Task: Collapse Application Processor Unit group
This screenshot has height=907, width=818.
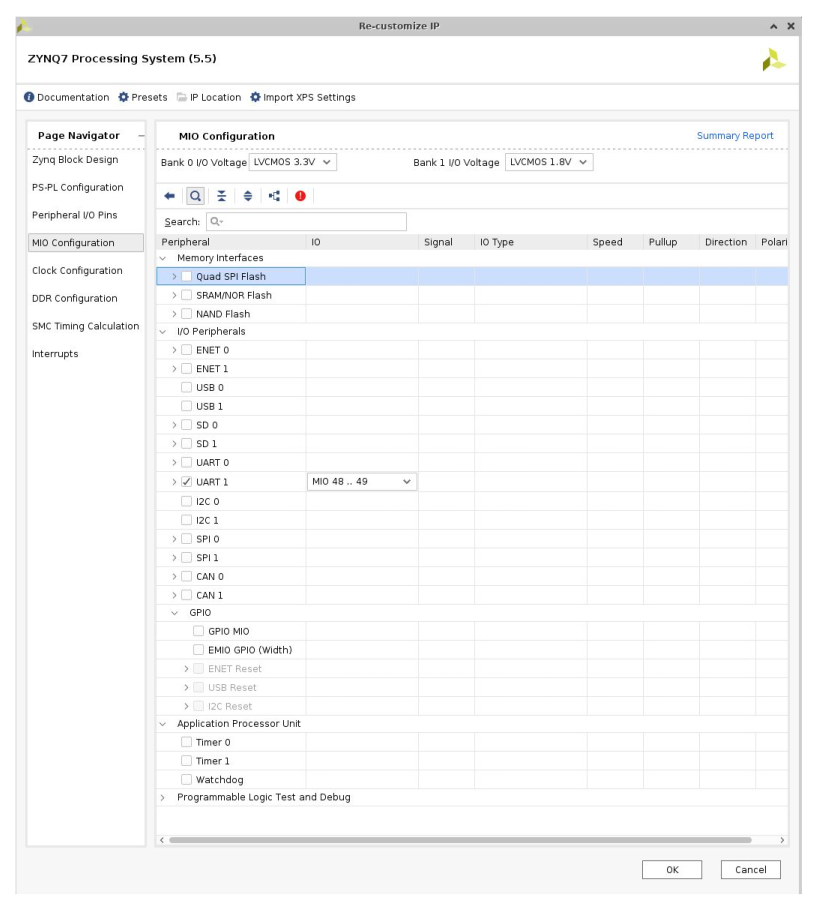Action: [163, 724]
